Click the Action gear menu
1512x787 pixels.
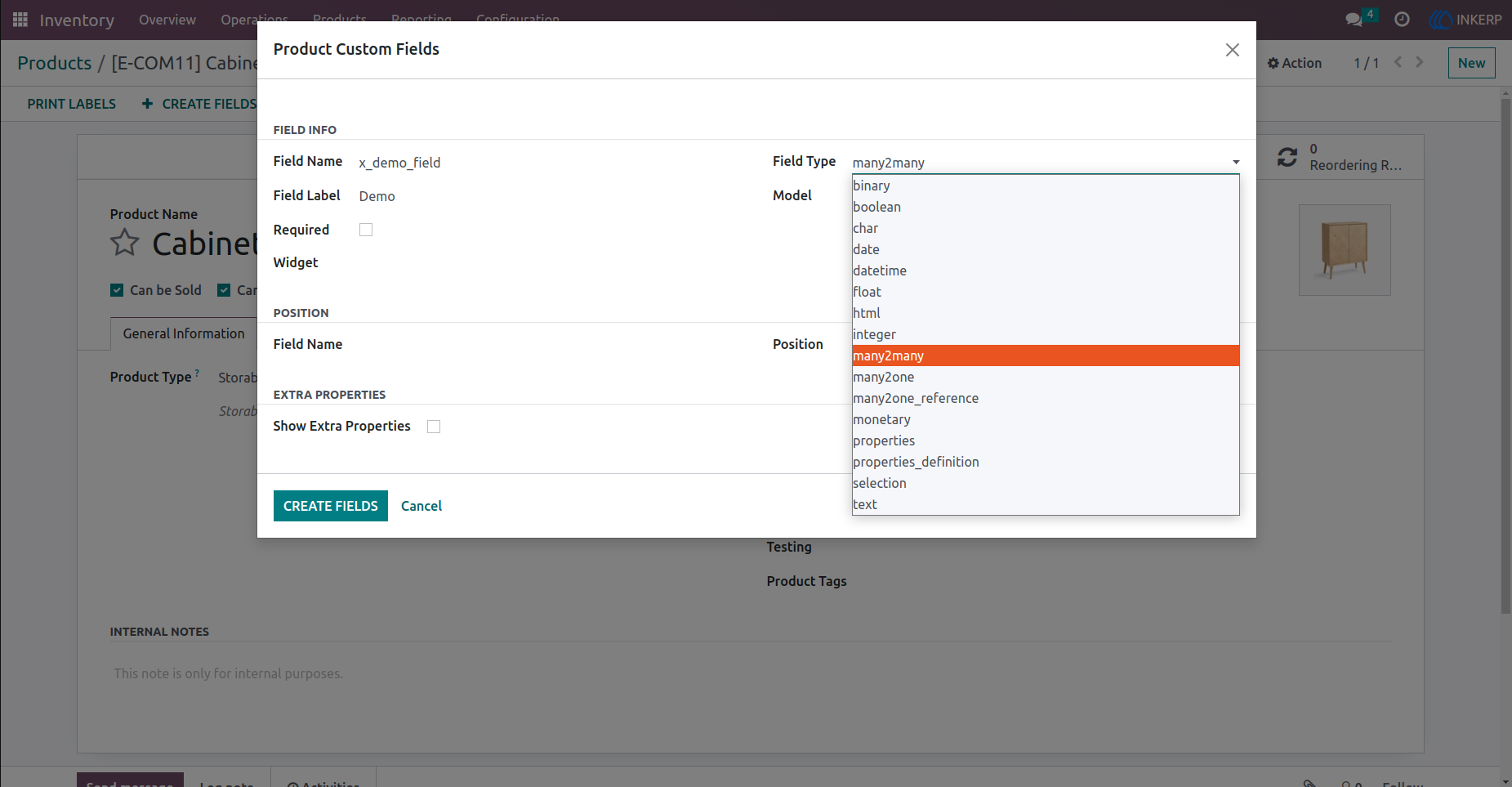point(1295,63)
